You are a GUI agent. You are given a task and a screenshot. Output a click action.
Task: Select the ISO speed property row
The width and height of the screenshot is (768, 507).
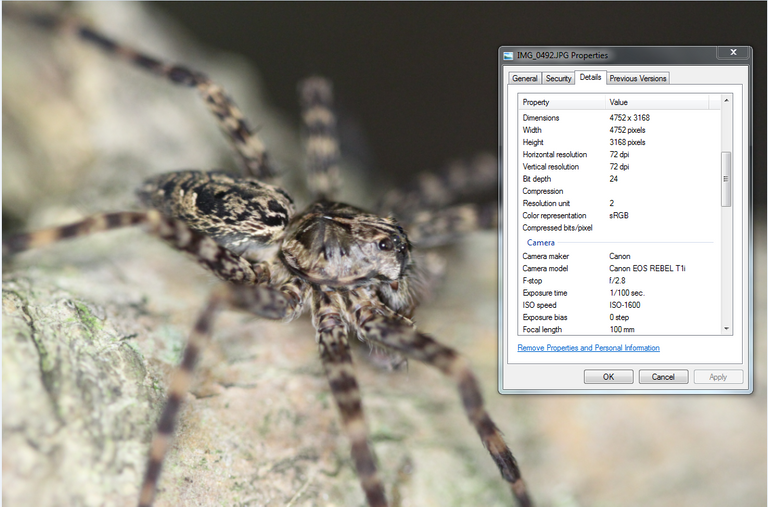540,305
